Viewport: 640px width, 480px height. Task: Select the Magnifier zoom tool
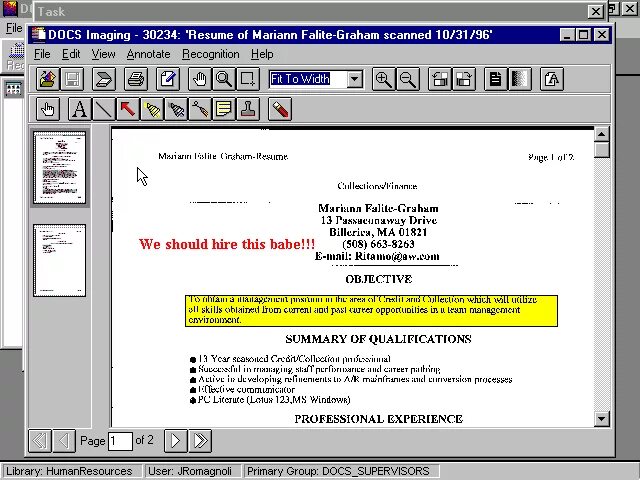[224, 79]
